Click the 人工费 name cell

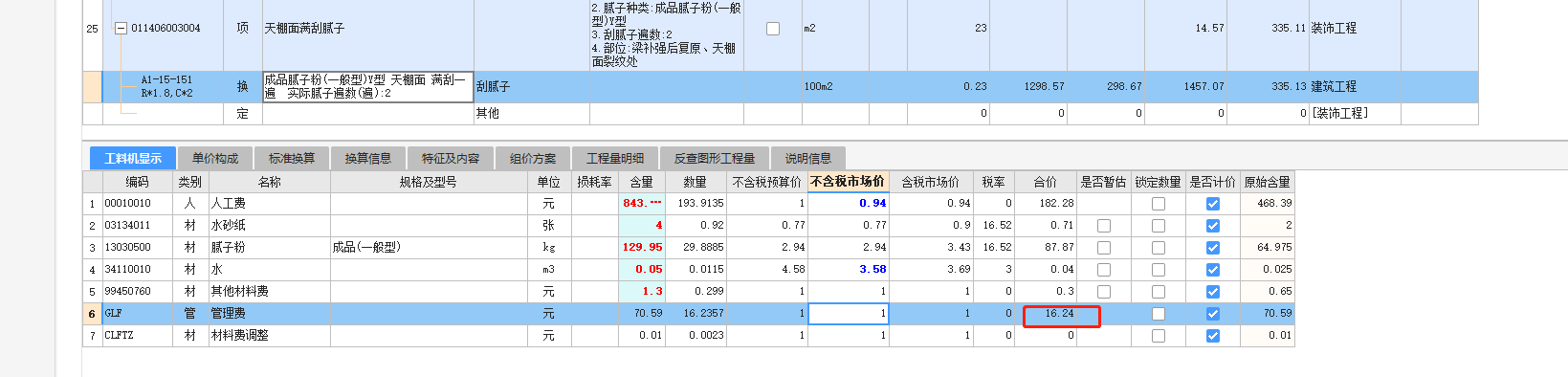[x=270, y=204]
